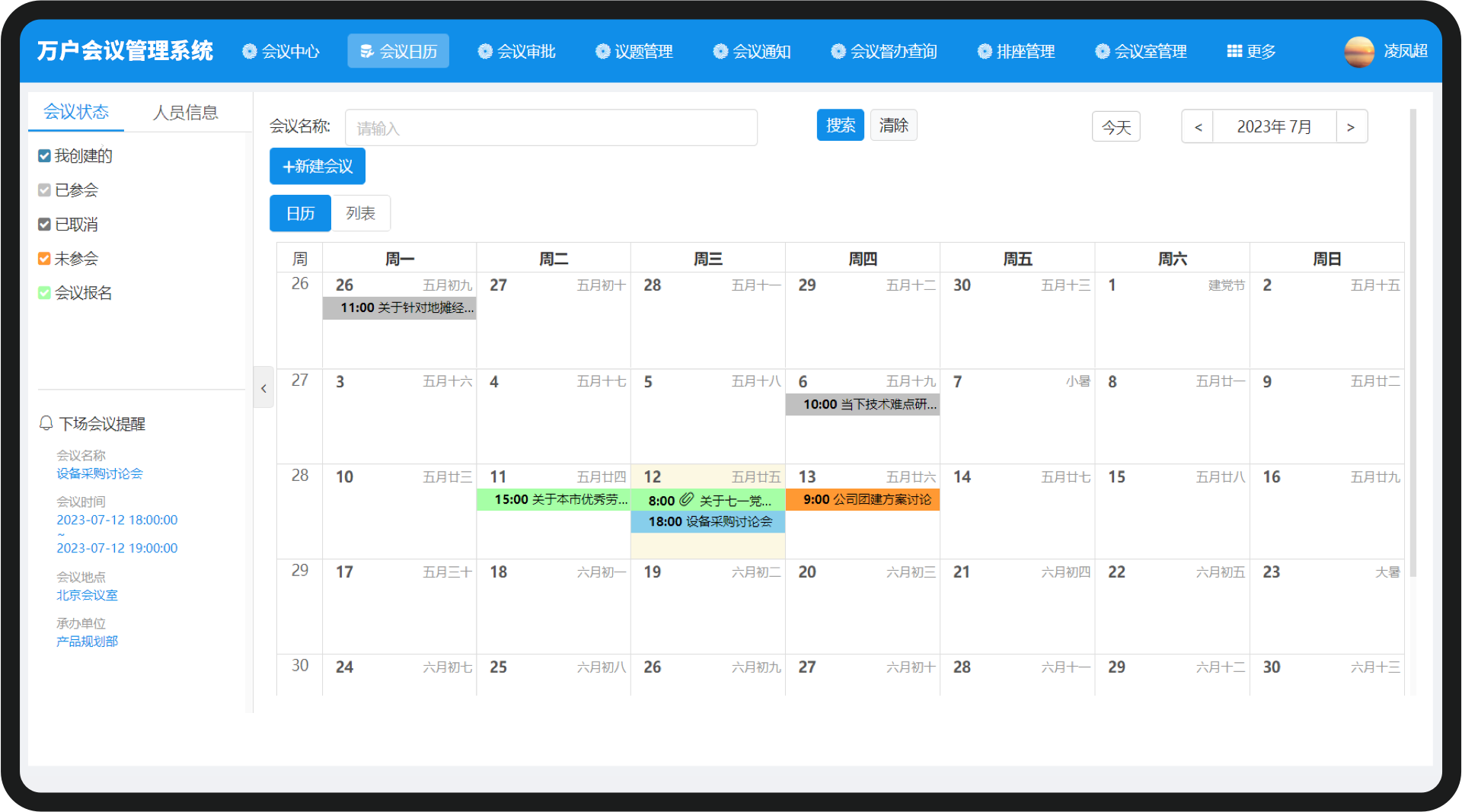The image size is (1462, 812).
Task: Toggle the 已取消 checkbox
Action: coord(44,224)
